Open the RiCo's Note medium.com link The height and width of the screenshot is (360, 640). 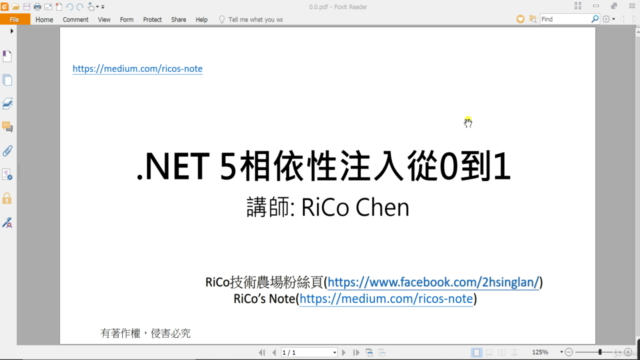coord(386,299)
